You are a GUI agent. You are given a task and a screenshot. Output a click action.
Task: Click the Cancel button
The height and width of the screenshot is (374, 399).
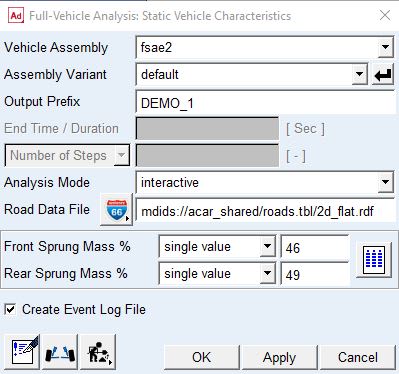pos(358,357)
